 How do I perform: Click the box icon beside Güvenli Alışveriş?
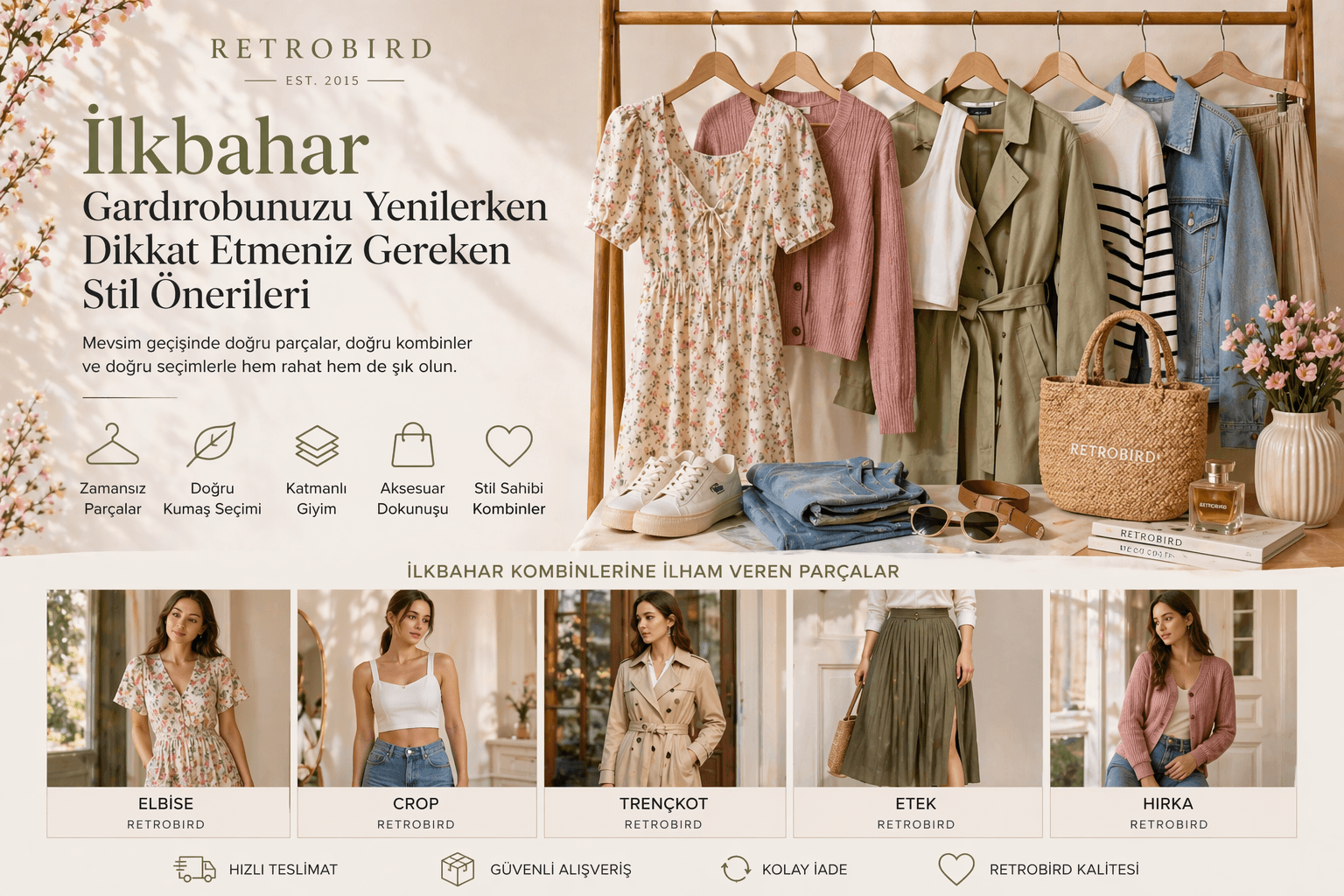pyautogui.click(x=457, y=869)
